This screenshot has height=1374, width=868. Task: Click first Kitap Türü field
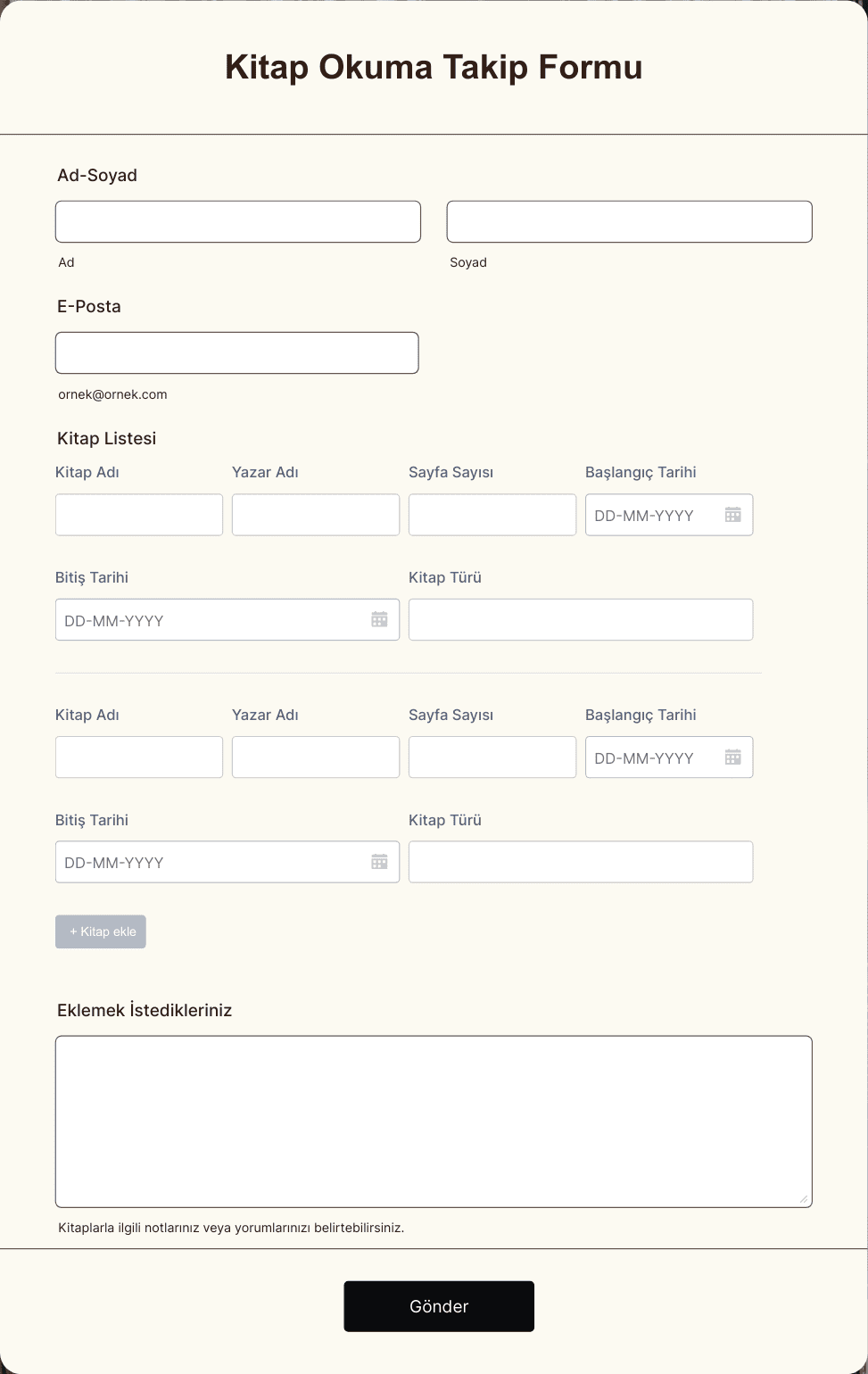(581, 619)
